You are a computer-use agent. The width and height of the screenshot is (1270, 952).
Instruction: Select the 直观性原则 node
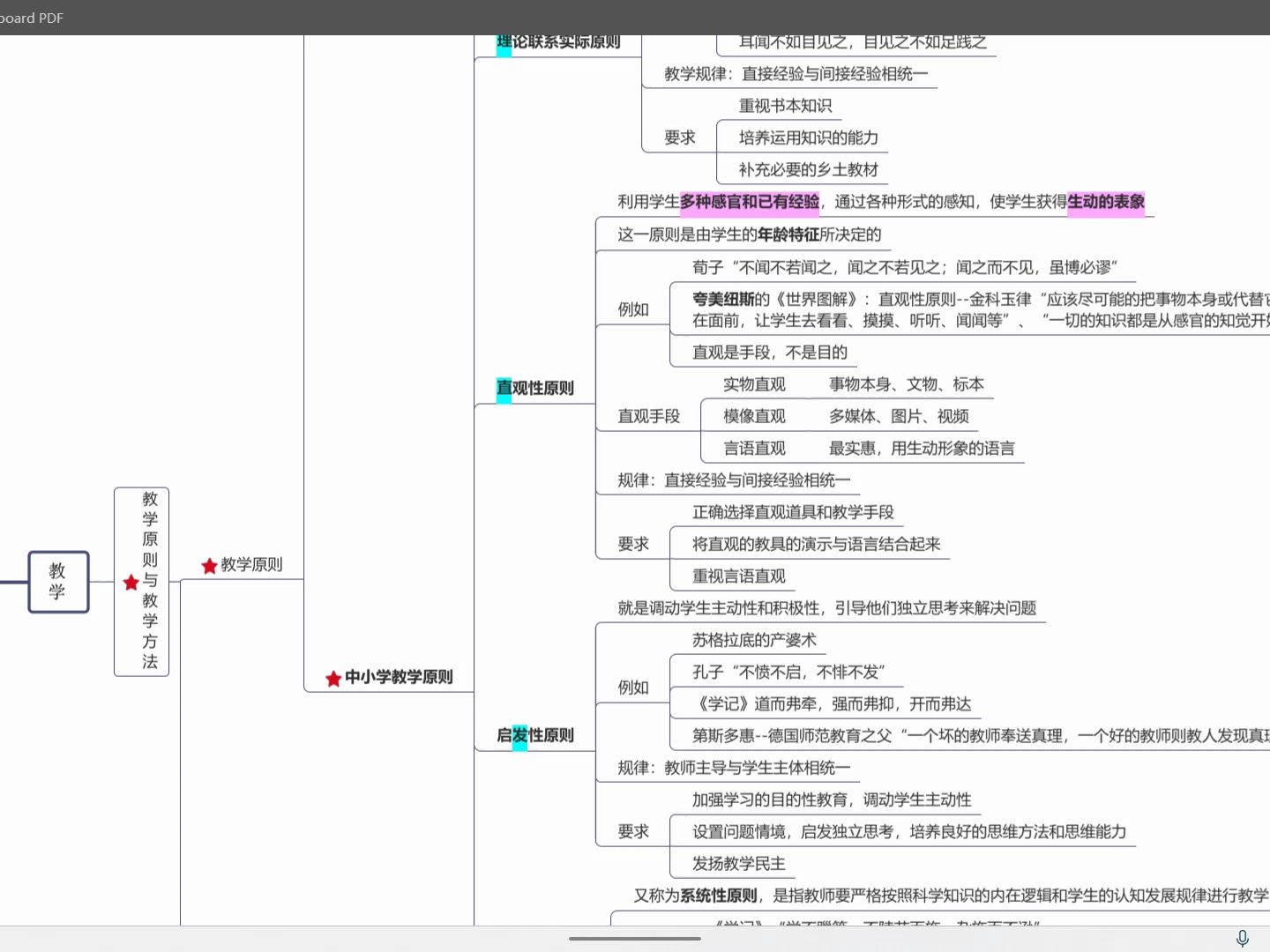coord(535,388)
